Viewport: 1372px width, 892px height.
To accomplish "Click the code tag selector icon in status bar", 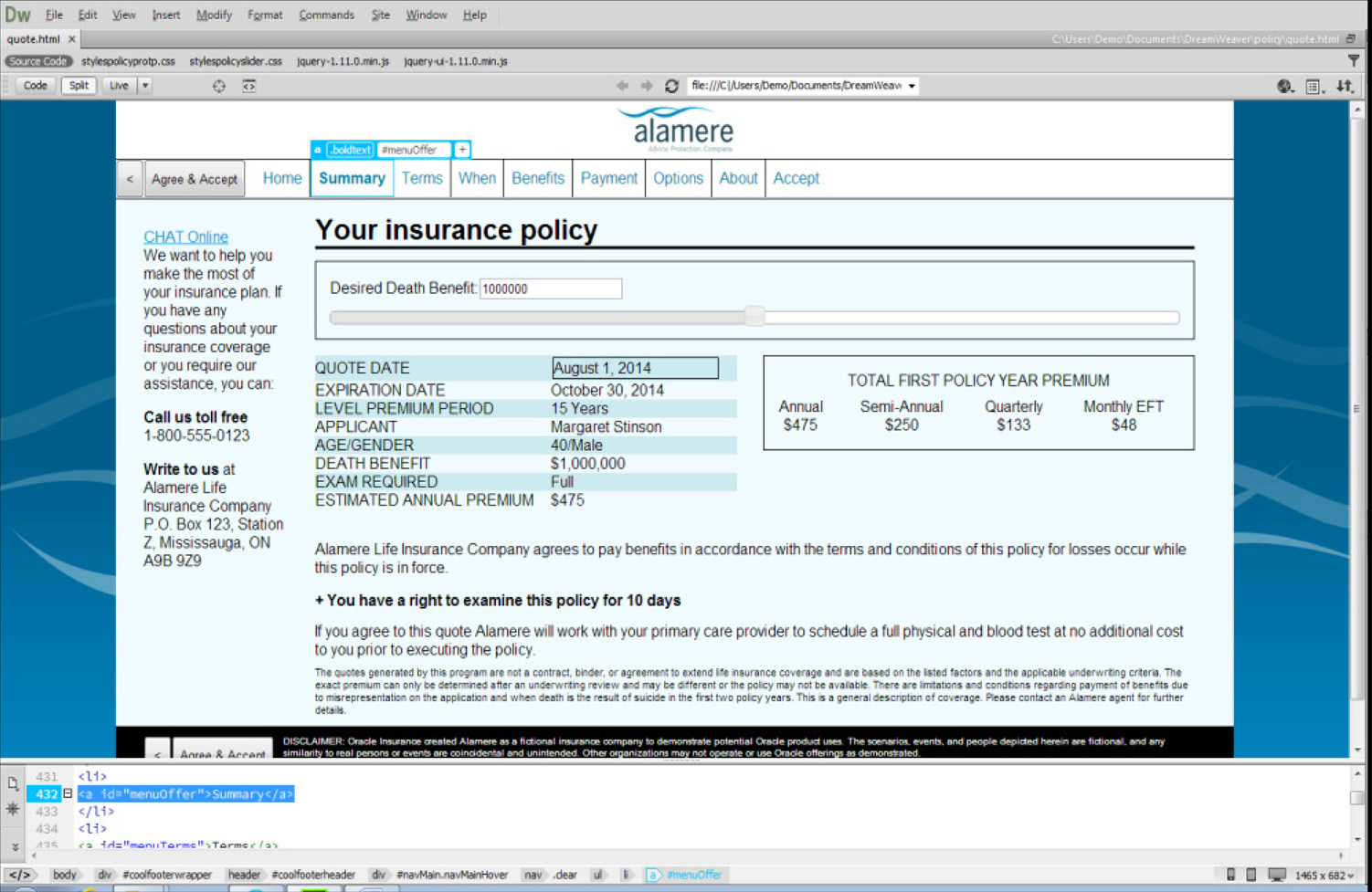I will [19, 875].
